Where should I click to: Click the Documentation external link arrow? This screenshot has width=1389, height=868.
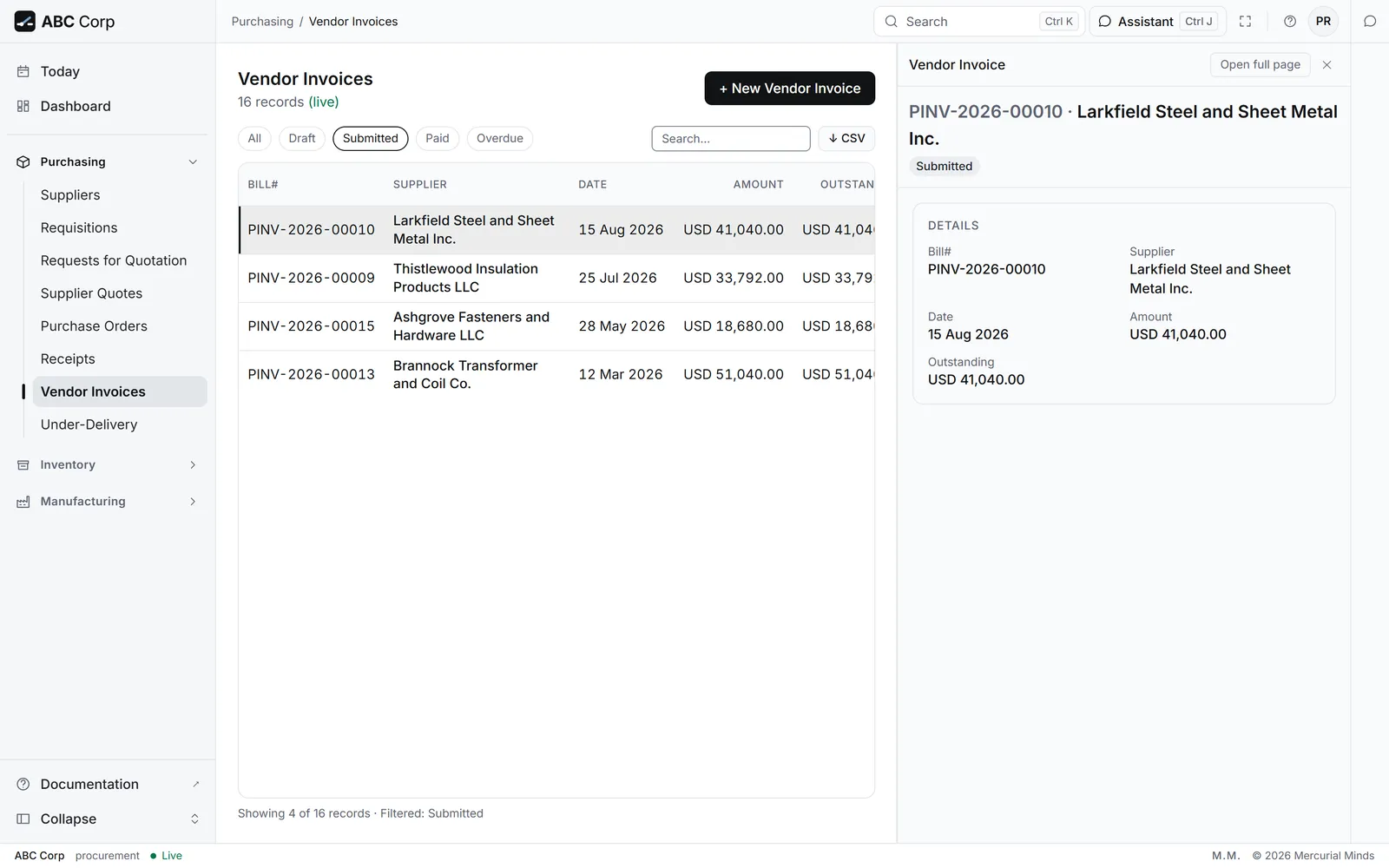click(x=195, y=785)
